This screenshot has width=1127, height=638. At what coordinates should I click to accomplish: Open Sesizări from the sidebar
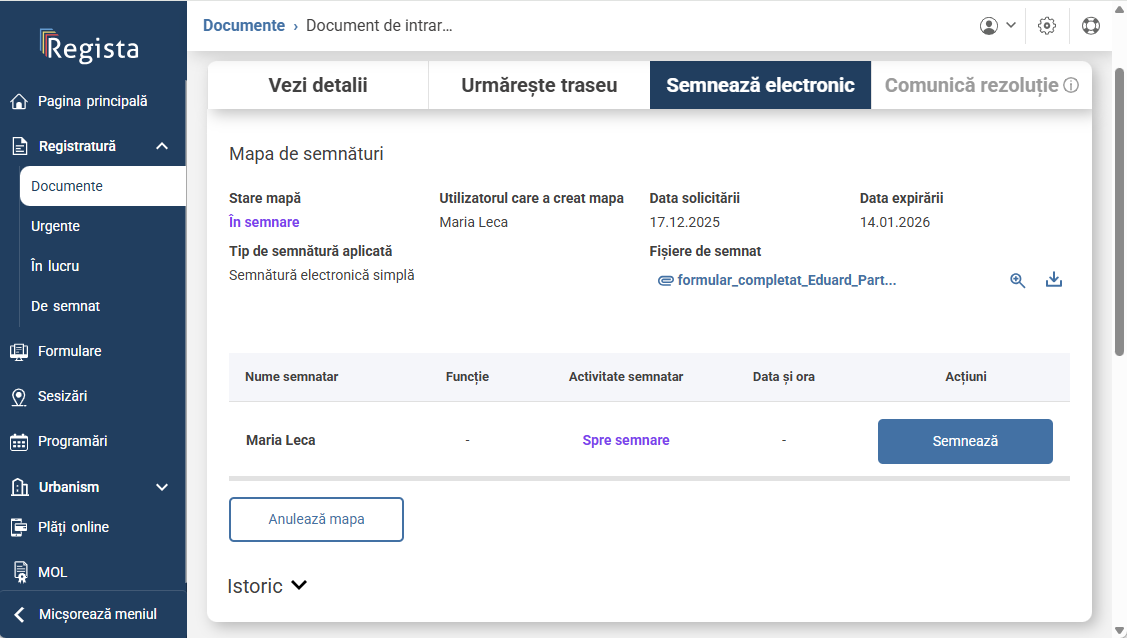(62, 396)
